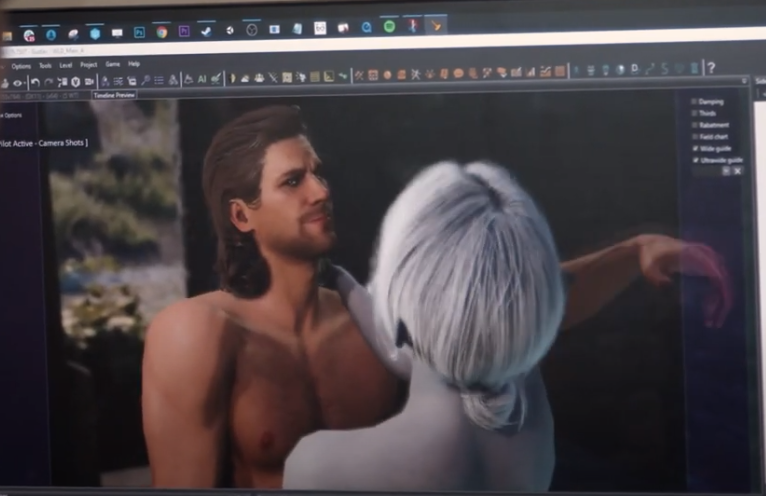This screenshot has height=496, width=766.
Task: Enable the Damping checkbox
Action: (x=694, y=102)
